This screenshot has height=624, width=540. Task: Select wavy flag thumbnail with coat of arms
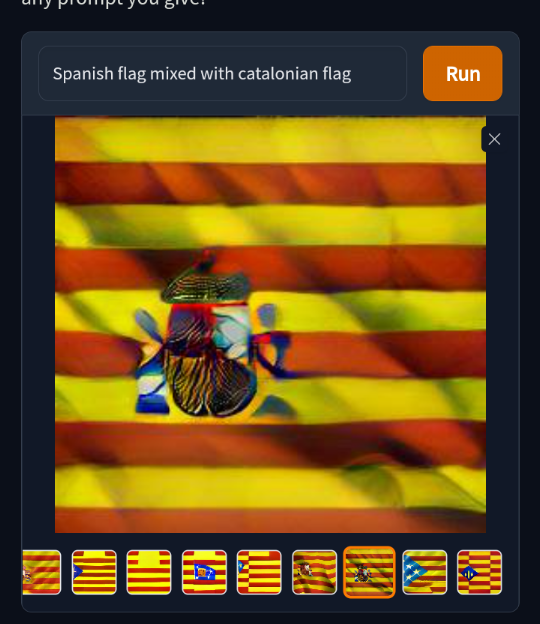(x=314, y=572)
